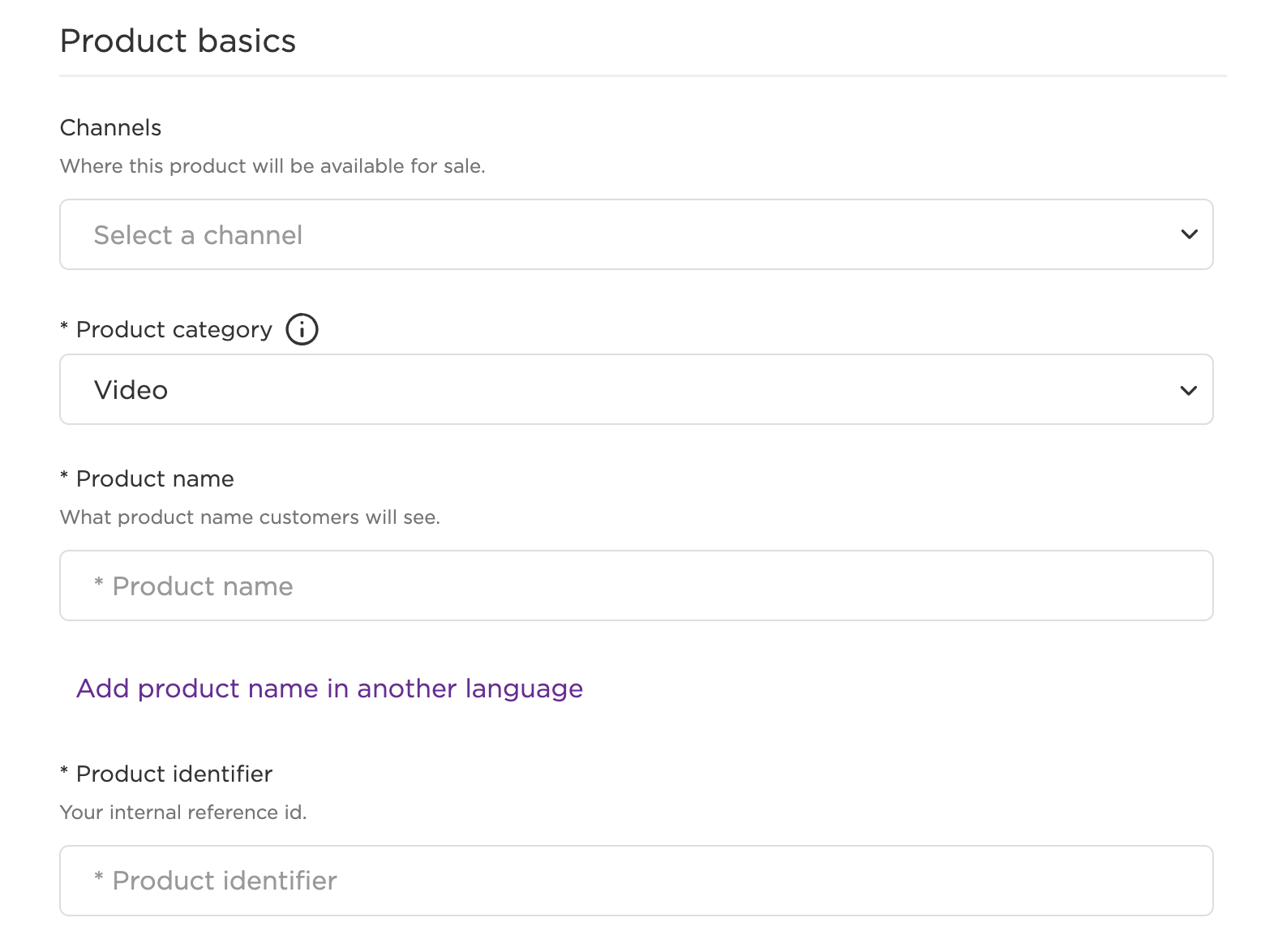The height and width of the screenshot is (952, 1265).
Task: Focus the Product identifier input field
Action: (x=636, y=881)
